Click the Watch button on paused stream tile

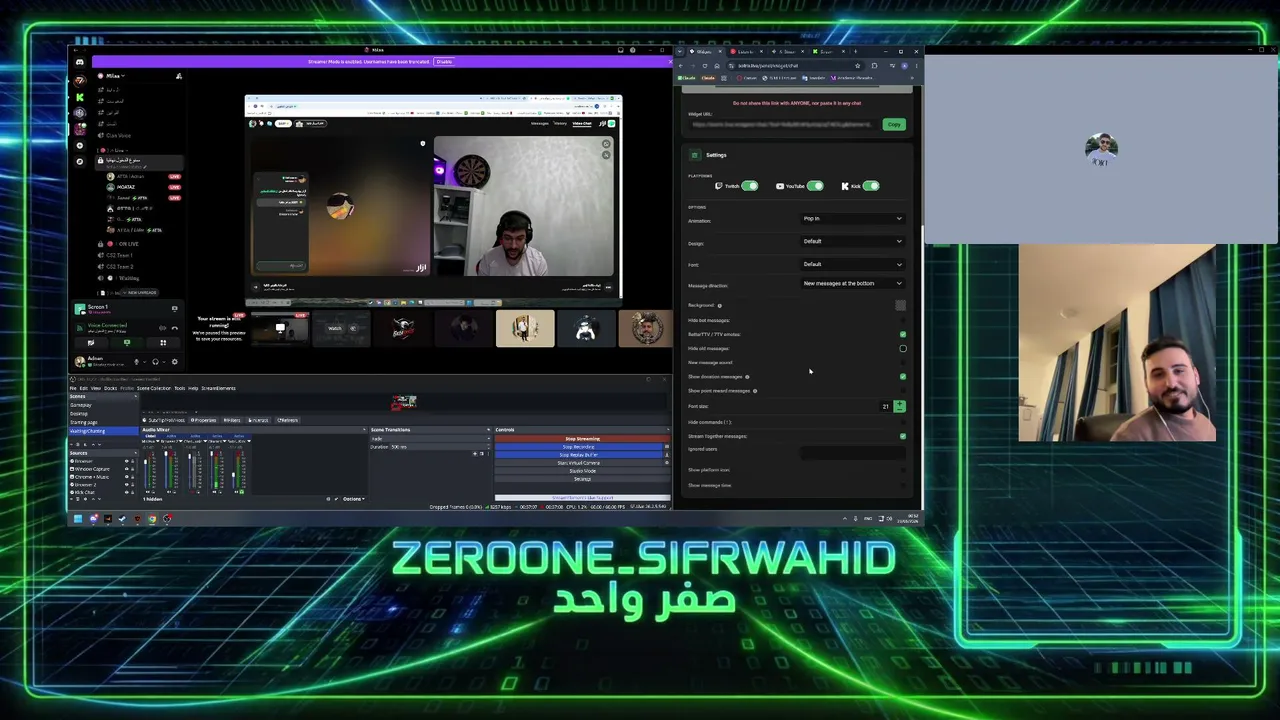tap(334, 328)
